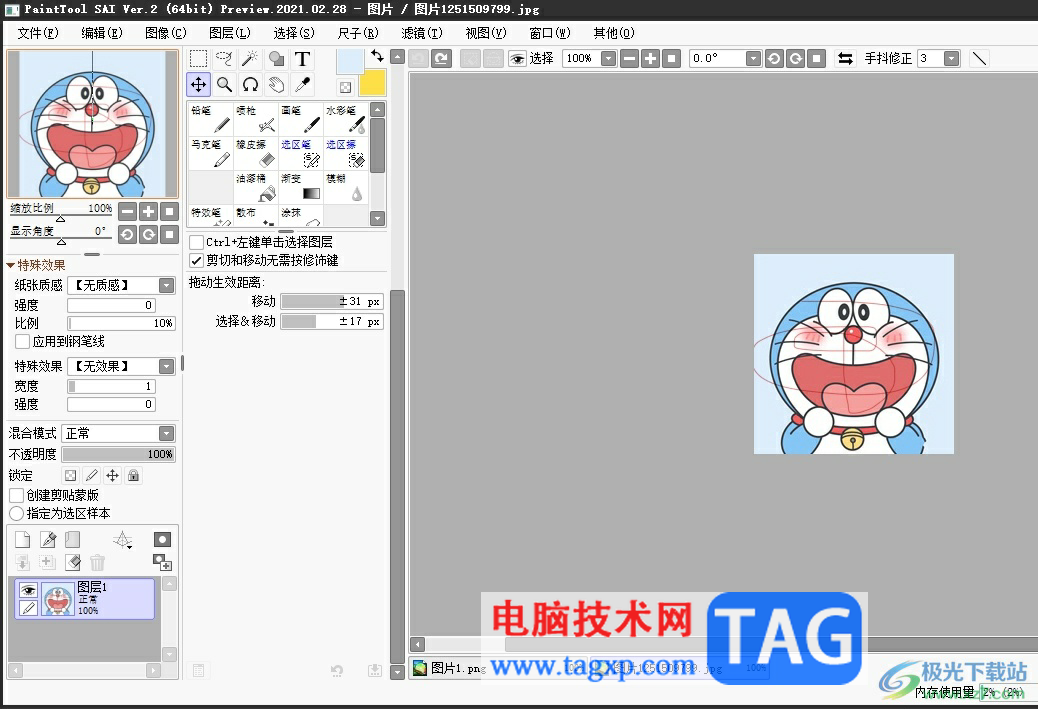Choose the 油漆桶 paint bucket tool
The height and width of the screenshot is (710, 1038).
256,187
